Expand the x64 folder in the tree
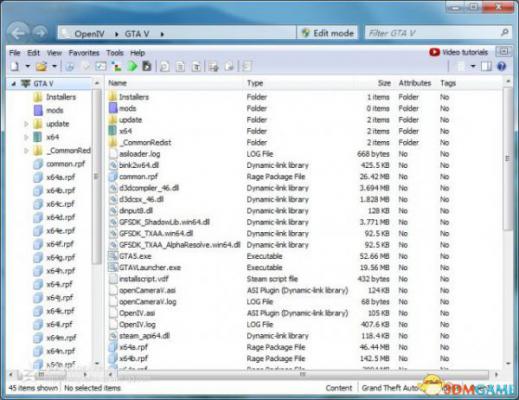Screen dimensions: 519x400 coord(26,137)
